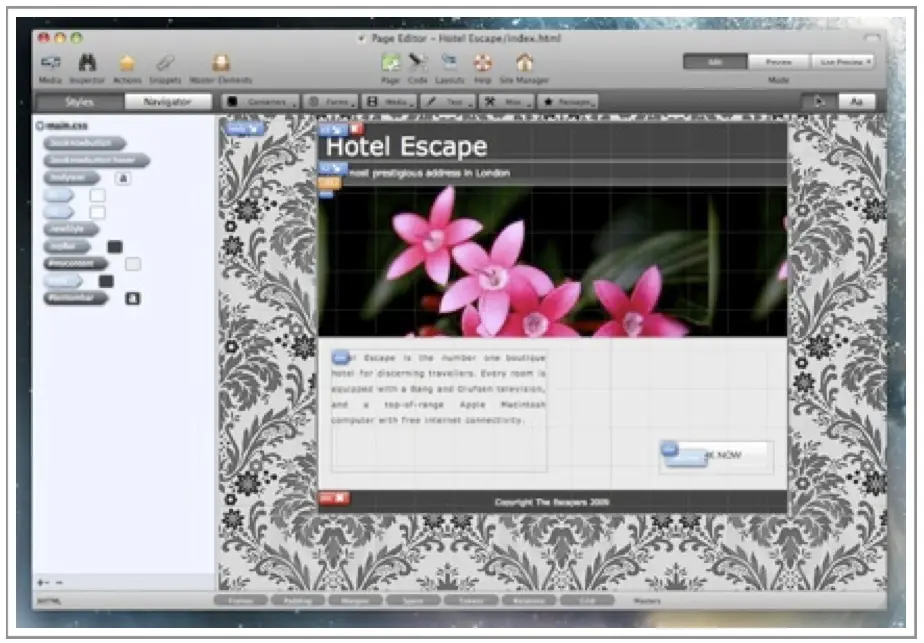This screenshot has height=643, width=924.
Task: Open the Media panel from the toolbar
Action: [x=51, y=62]
